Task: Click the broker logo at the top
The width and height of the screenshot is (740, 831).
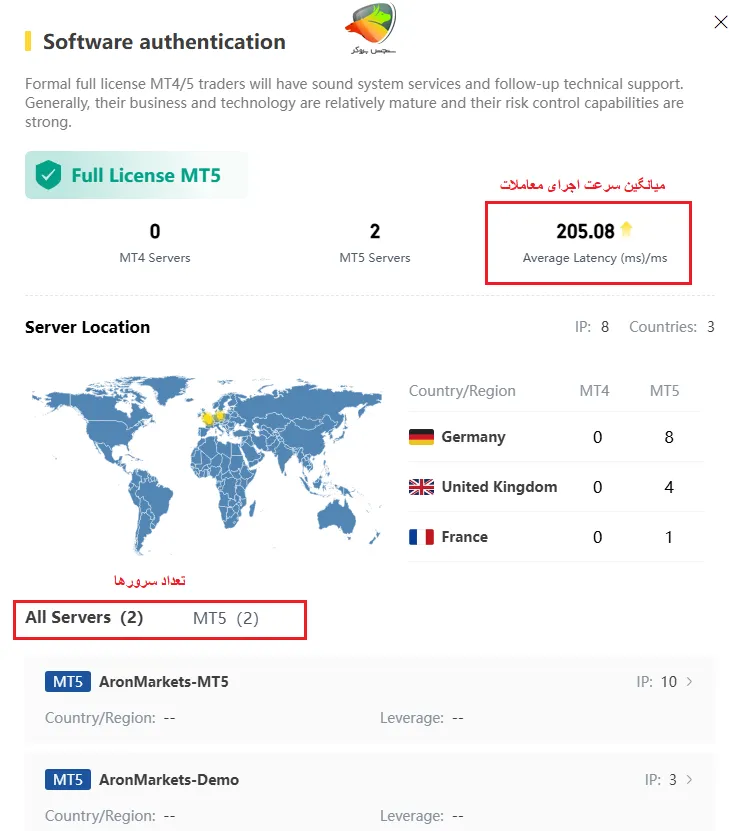Action: [x=371, y=28]
